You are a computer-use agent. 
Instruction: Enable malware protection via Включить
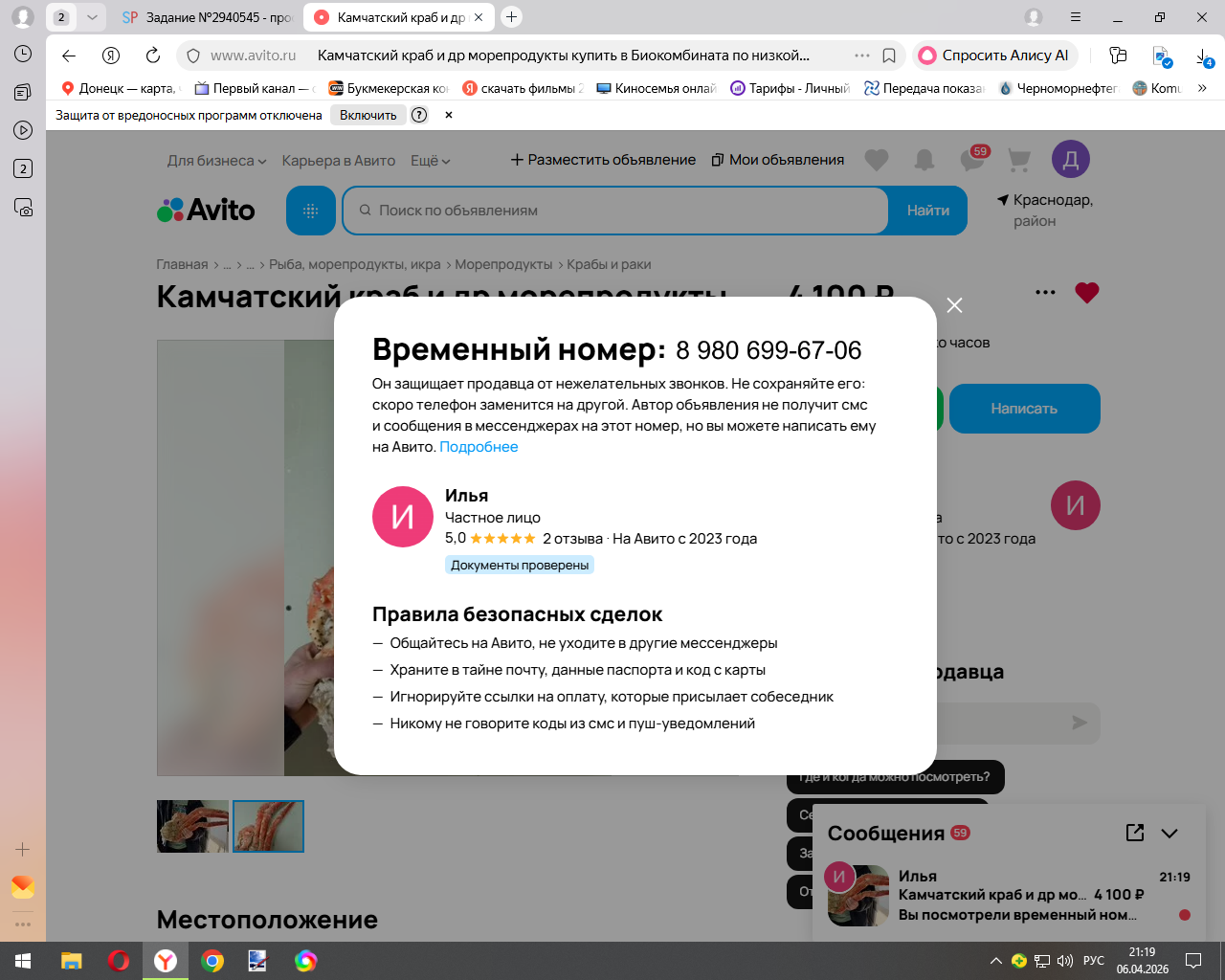click(367, 115)
